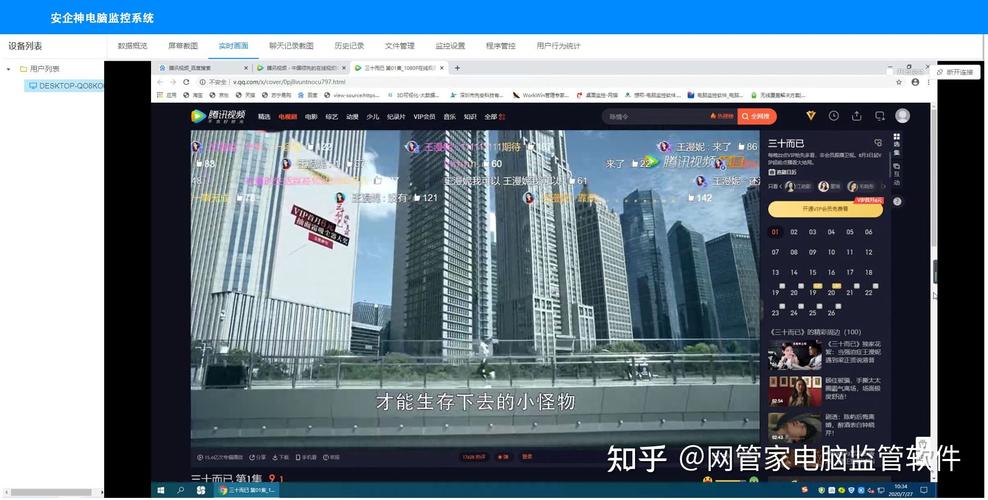Open the 电影 category

tap(311, 116)
